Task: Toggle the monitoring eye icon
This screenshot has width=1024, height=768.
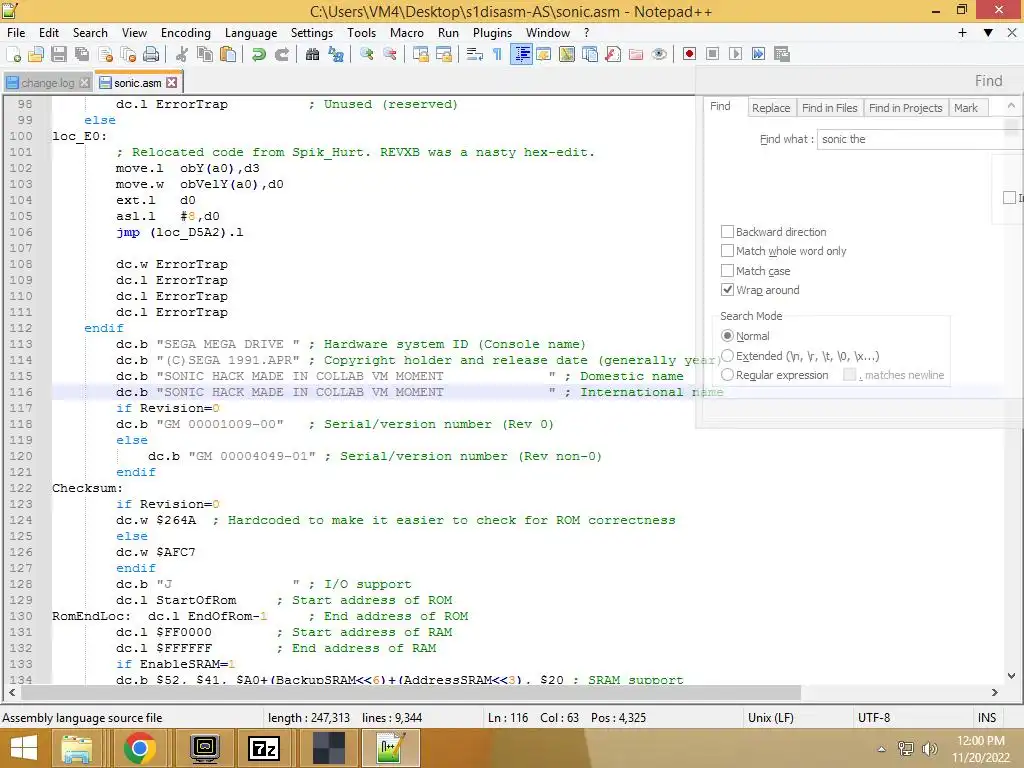Action: [x=659, y=54]
